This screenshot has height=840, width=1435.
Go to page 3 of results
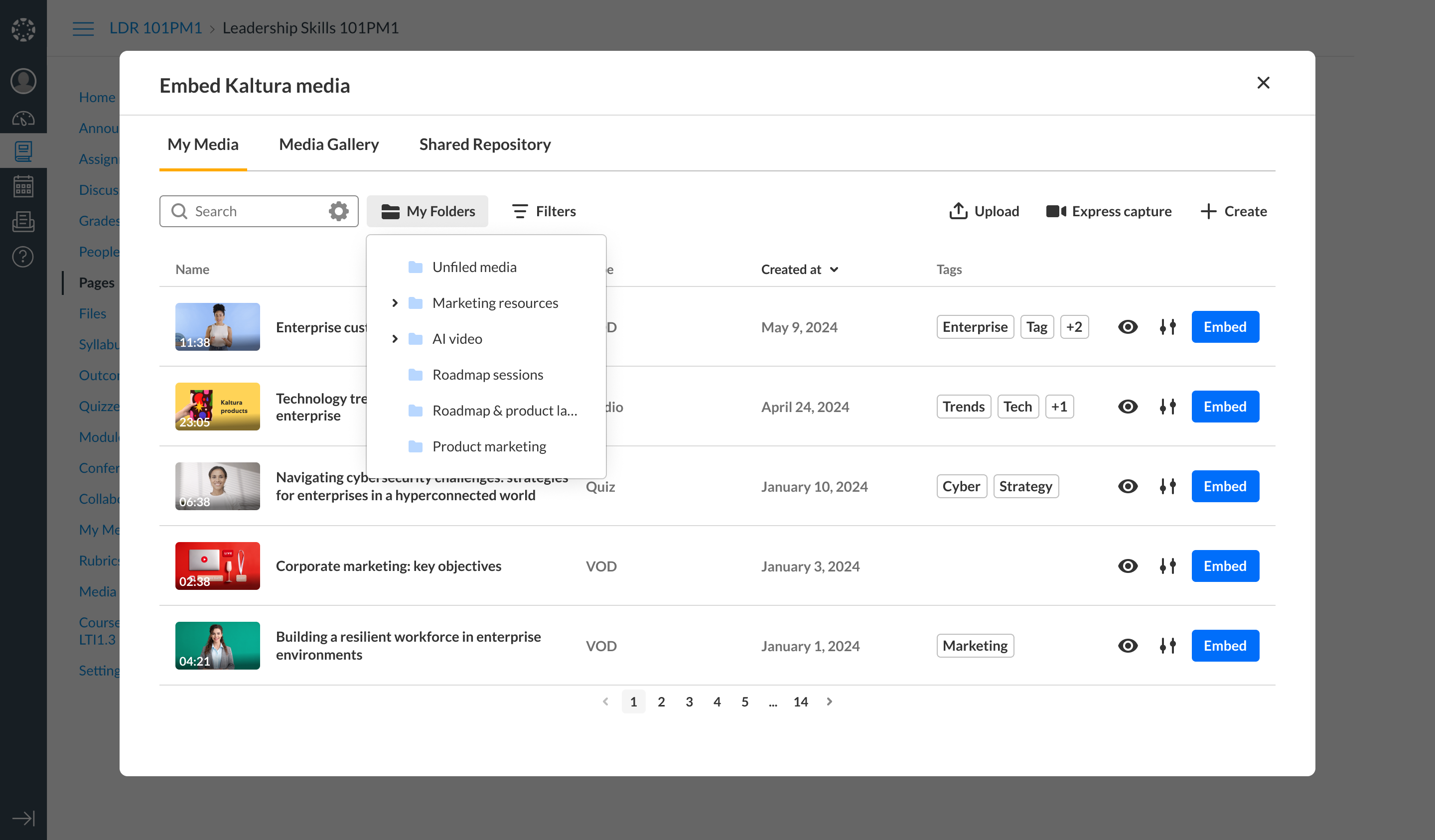coord(689,701)
